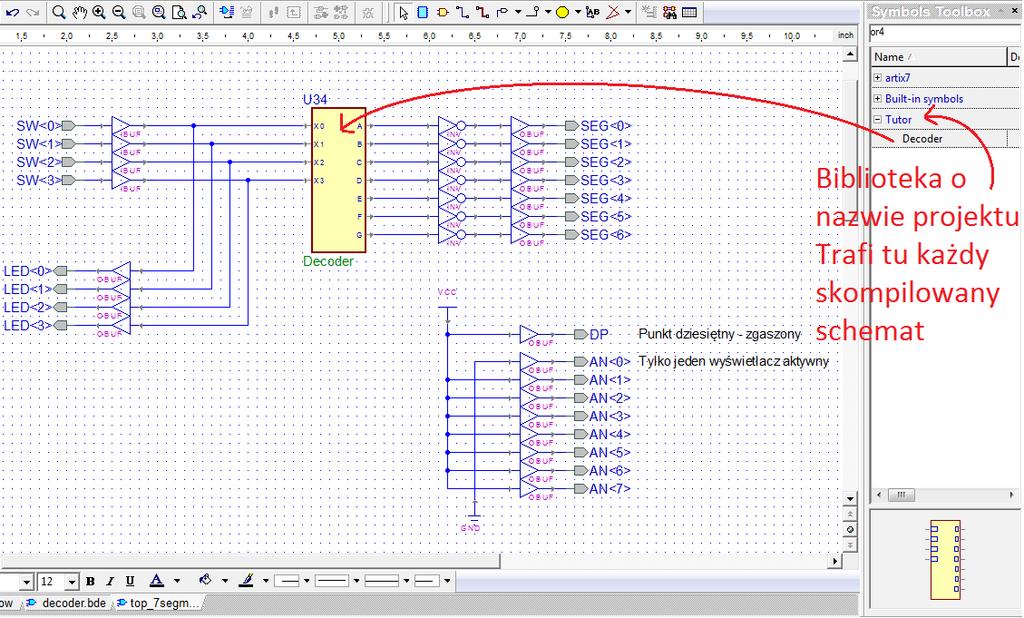Click the red Power symbol tool
The height and width of the screenshot is (618, 1024).
click(x=613, y=12)
